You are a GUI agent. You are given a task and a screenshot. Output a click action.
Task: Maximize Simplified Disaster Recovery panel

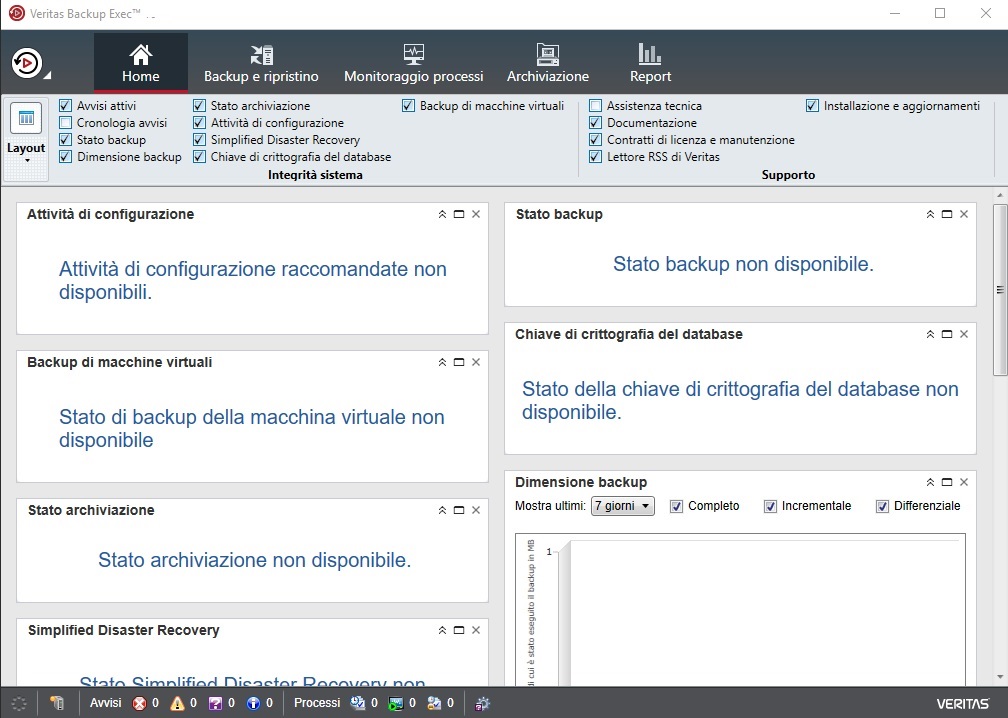[x=459, y=630]
